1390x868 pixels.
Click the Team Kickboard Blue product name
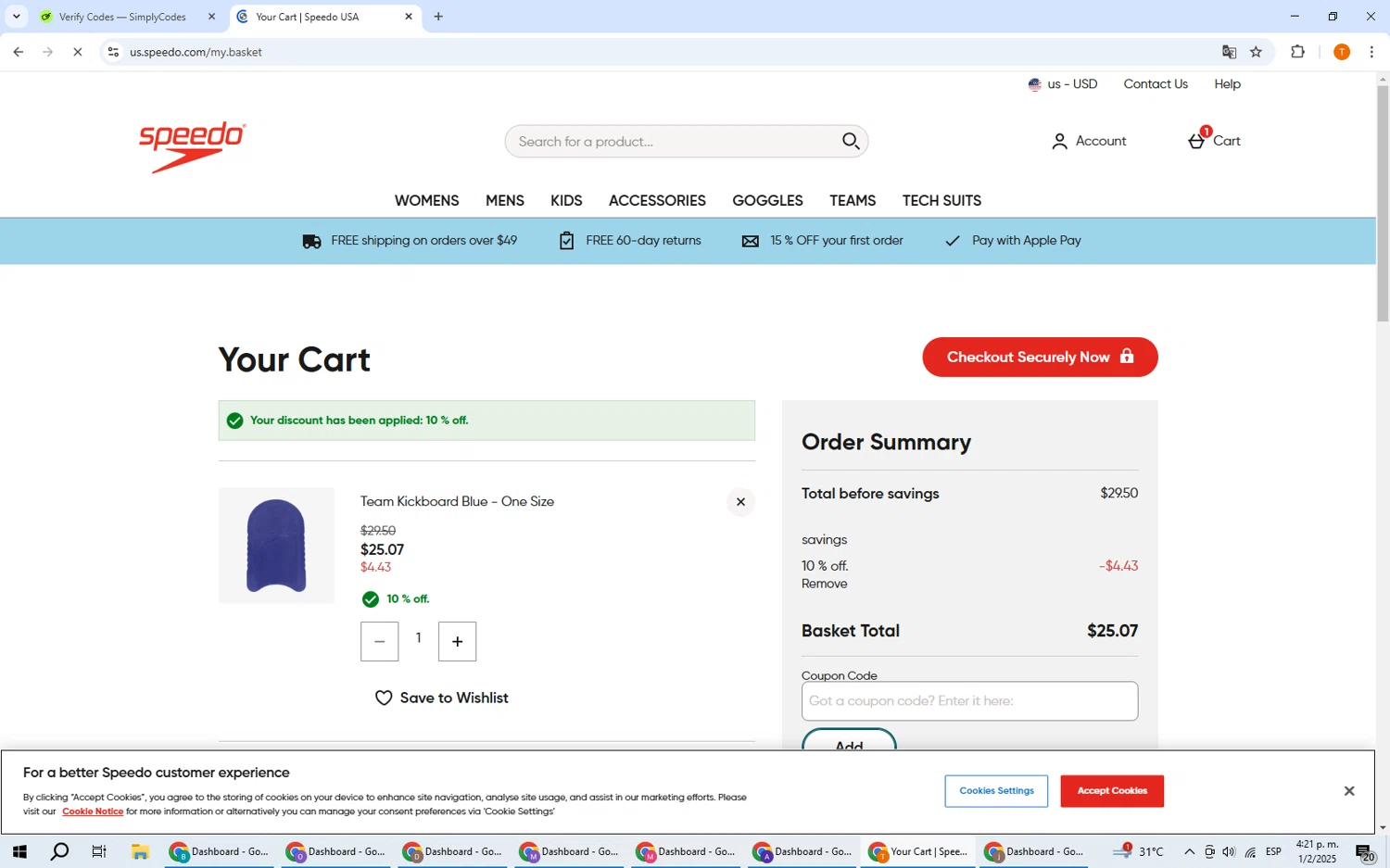coord(457,501)
